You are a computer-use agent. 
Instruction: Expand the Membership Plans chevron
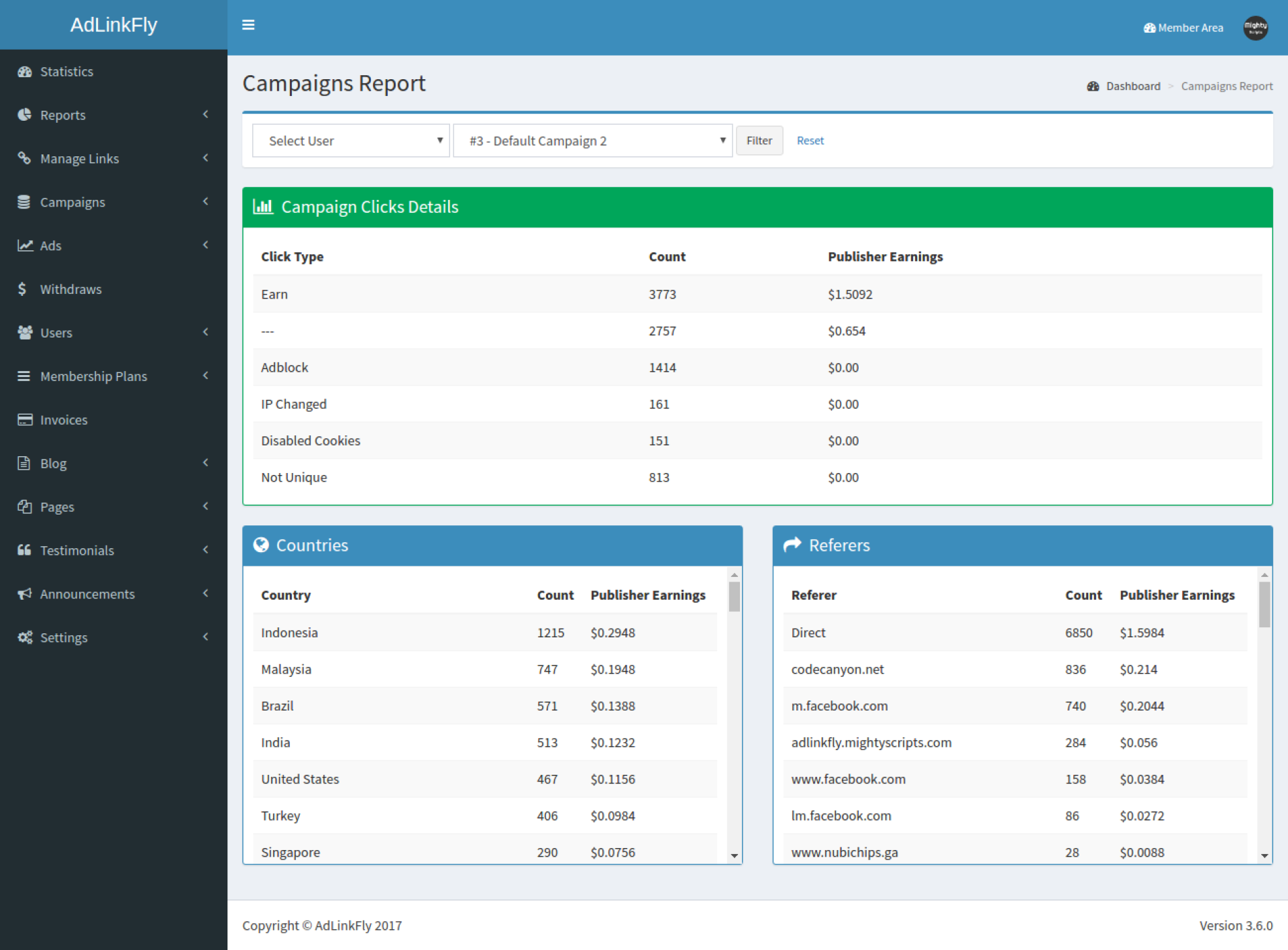205,376
